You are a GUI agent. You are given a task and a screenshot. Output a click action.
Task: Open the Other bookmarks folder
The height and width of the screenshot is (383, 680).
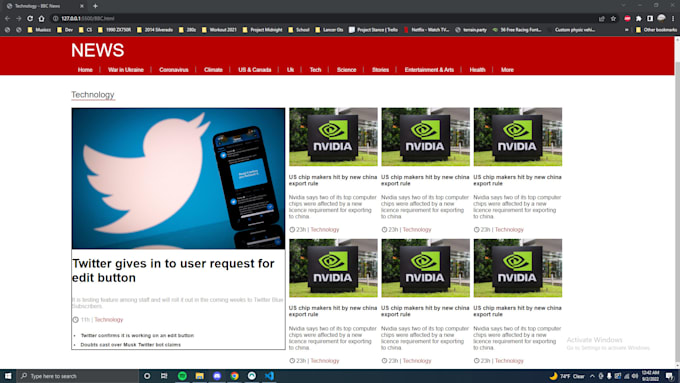pyautogui.click(x=656, y=30)
